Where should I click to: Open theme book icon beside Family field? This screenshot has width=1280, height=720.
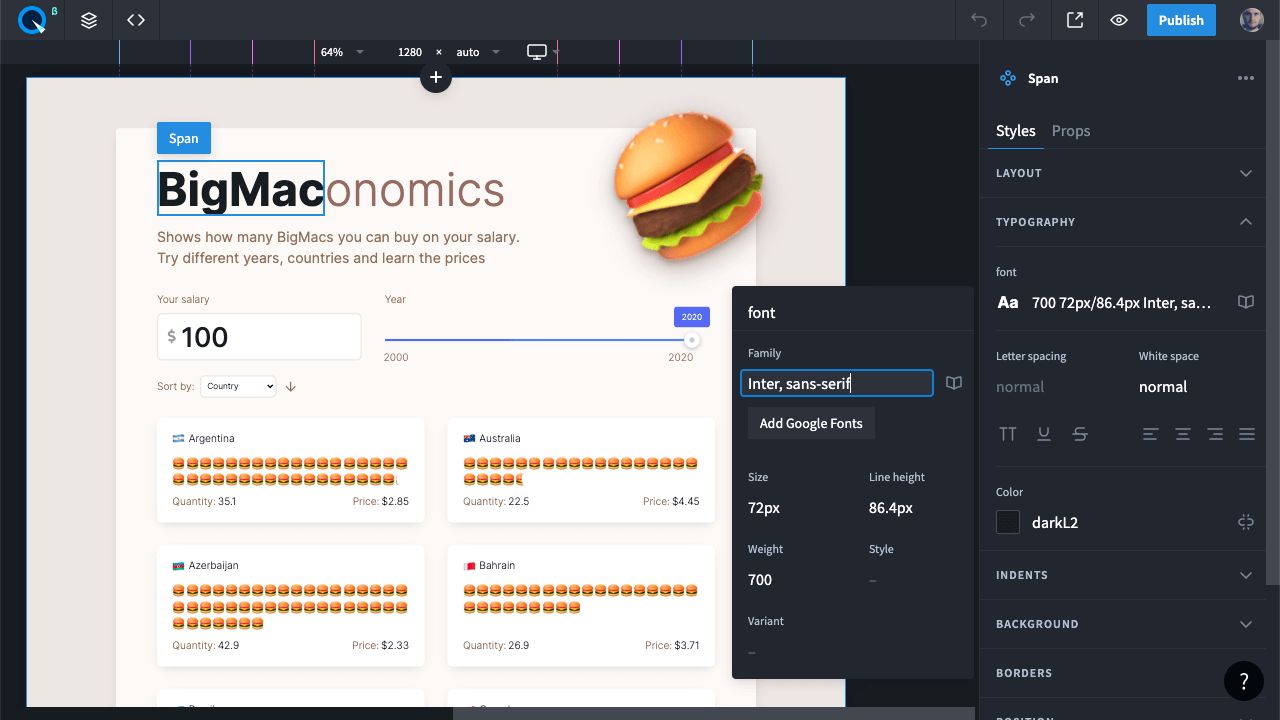click(x=954, y=383)
